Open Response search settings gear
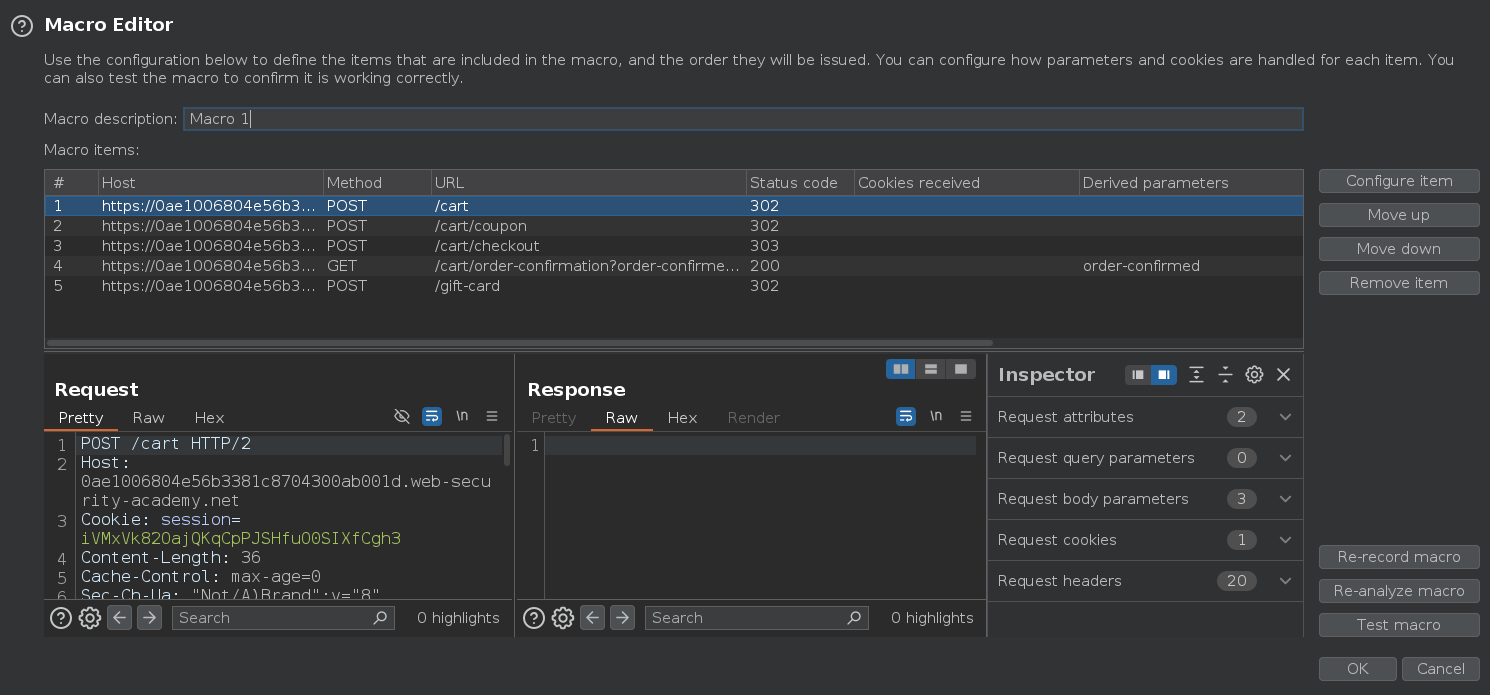The image size is (1490, 695). [563, 618]
